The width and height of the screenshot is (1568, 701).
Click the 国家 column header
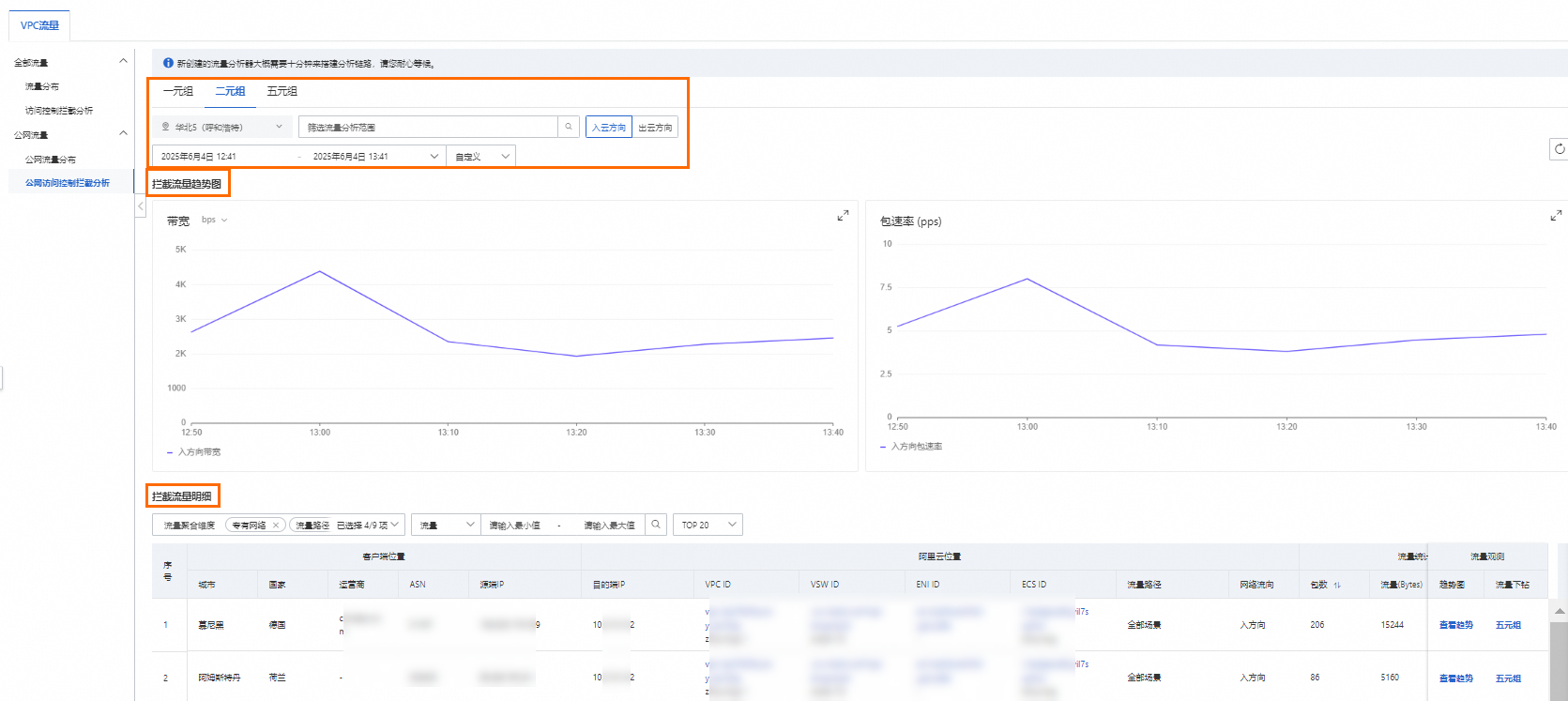(277, 585)
